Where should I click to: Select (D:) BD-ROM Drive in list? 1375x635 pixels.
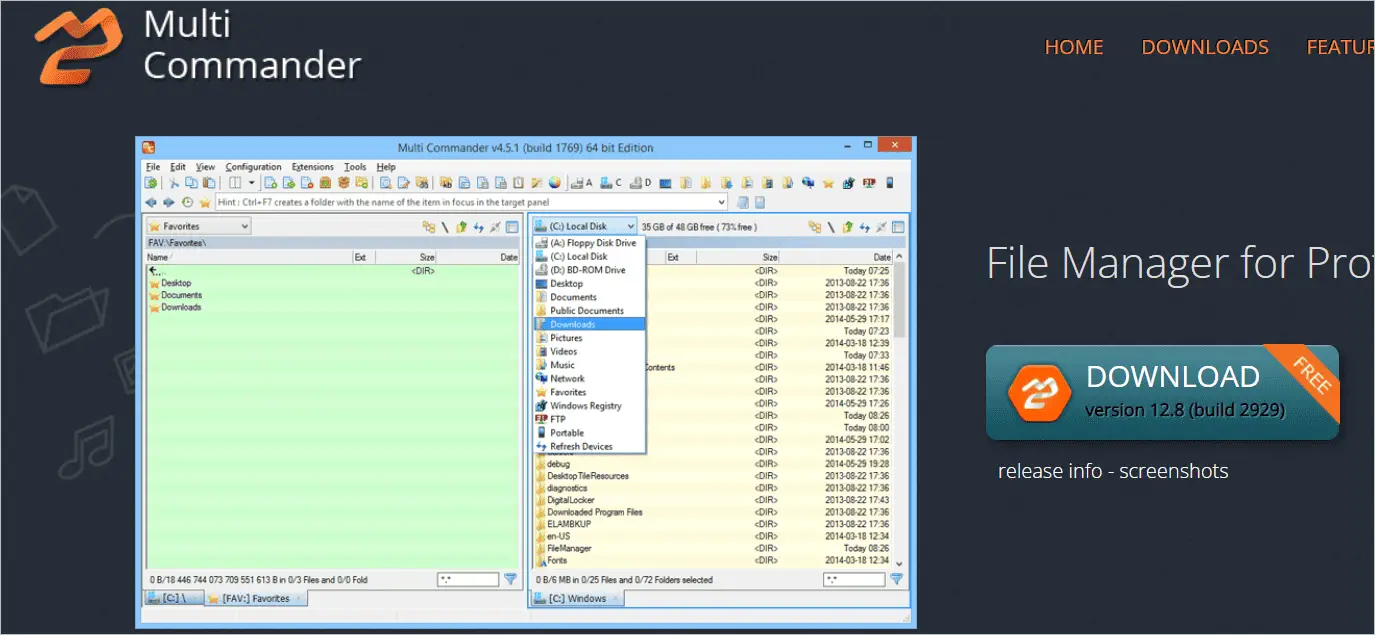(x=590, y=270)
